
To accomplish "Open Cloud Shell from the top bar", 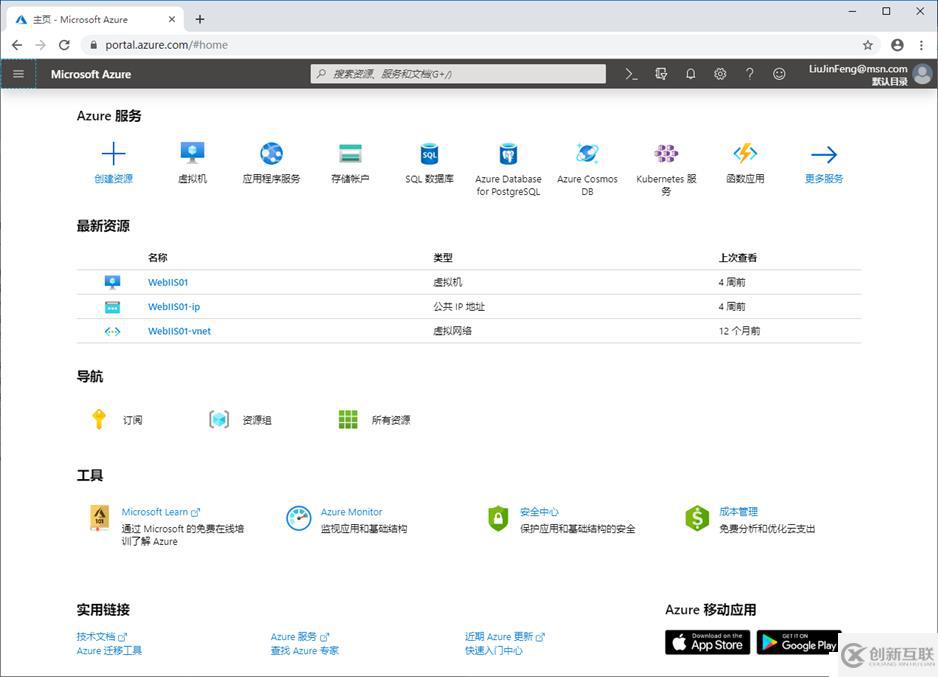I will point(631,74).
